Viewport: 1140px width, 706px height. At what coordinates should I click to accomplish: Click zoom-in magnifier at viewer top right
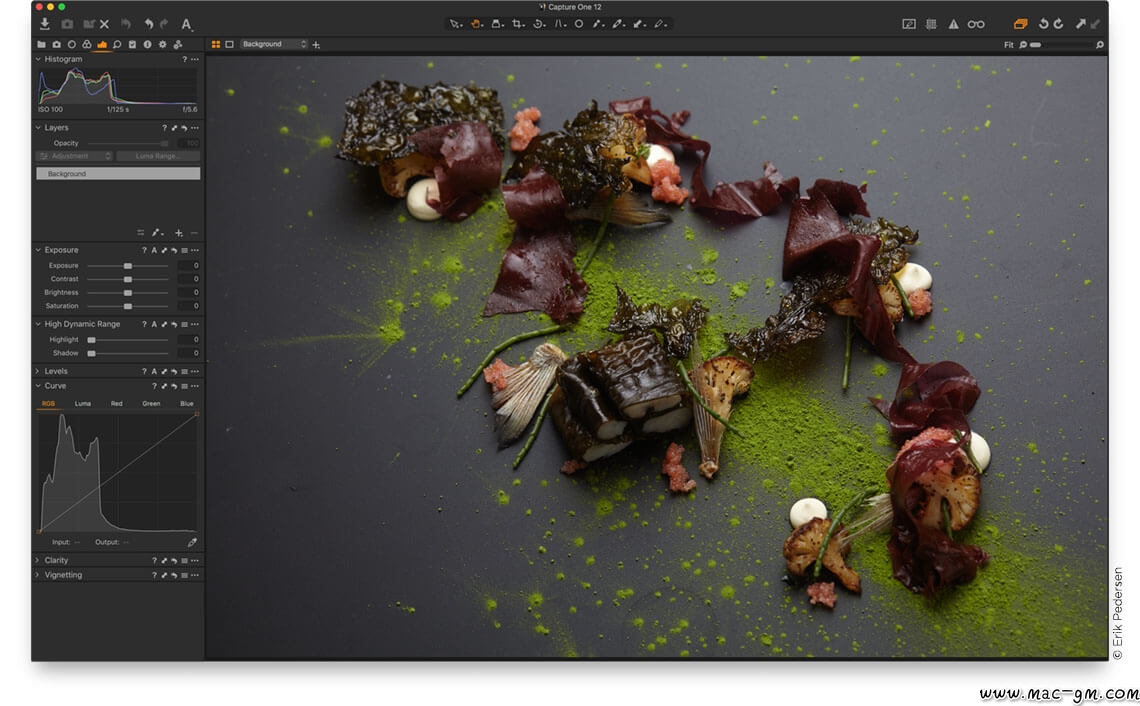click(x=1099, y=45)
